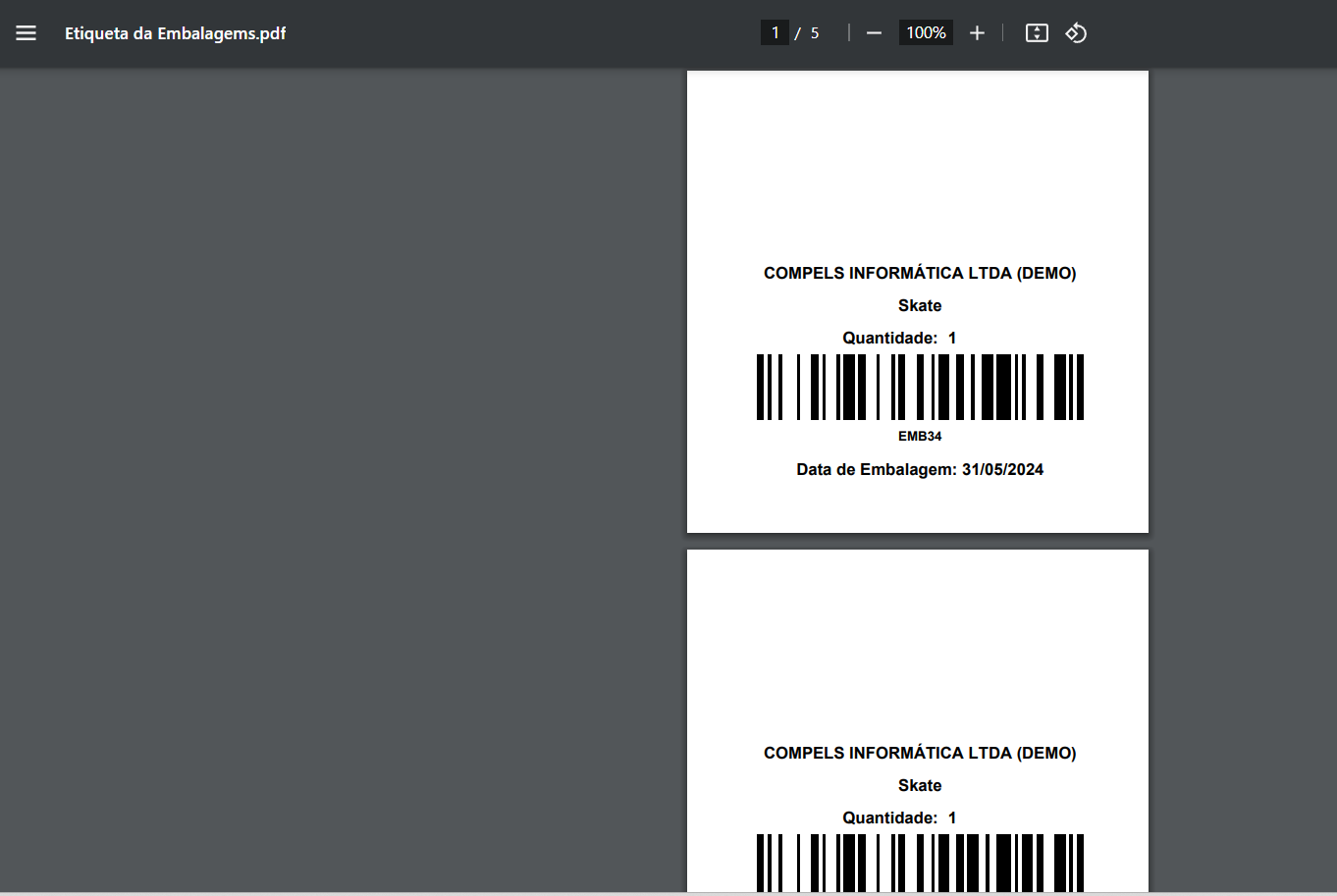
Task: Click the Quantidade: 1 text on first page
Action: 899,339
